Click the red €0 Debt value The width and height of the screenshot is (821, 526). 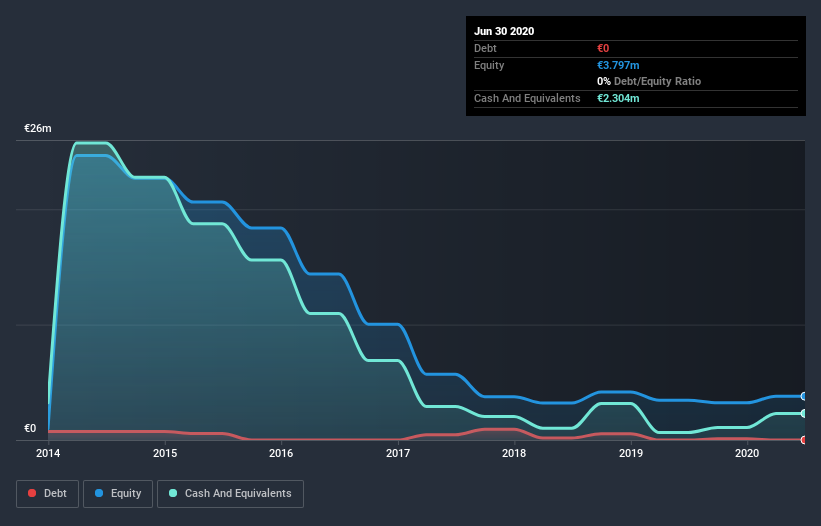[x=603, y=48]
